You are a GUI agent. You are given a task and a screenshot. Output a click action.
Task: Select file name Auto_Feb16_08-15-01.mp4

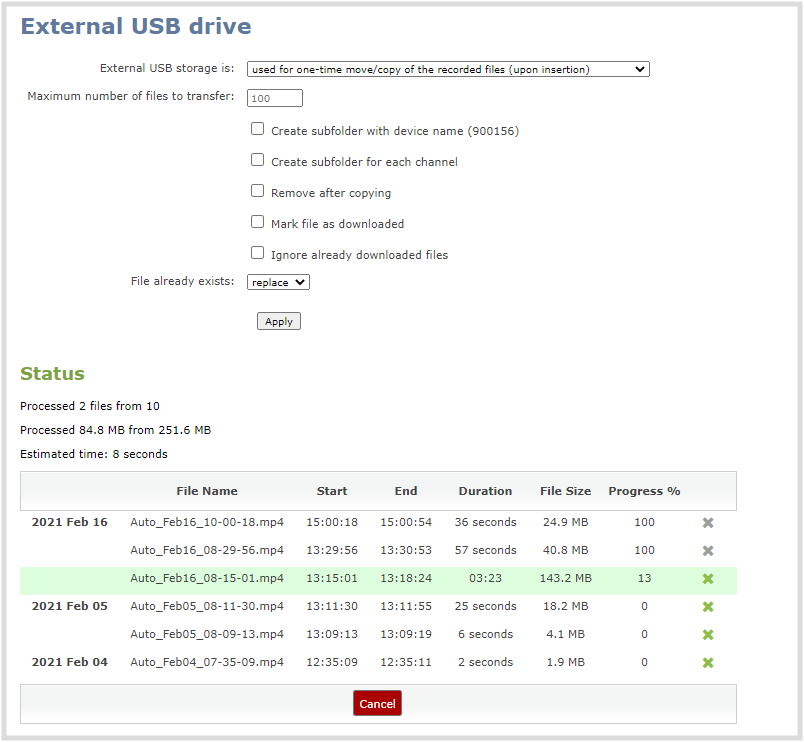coord(207,578)
